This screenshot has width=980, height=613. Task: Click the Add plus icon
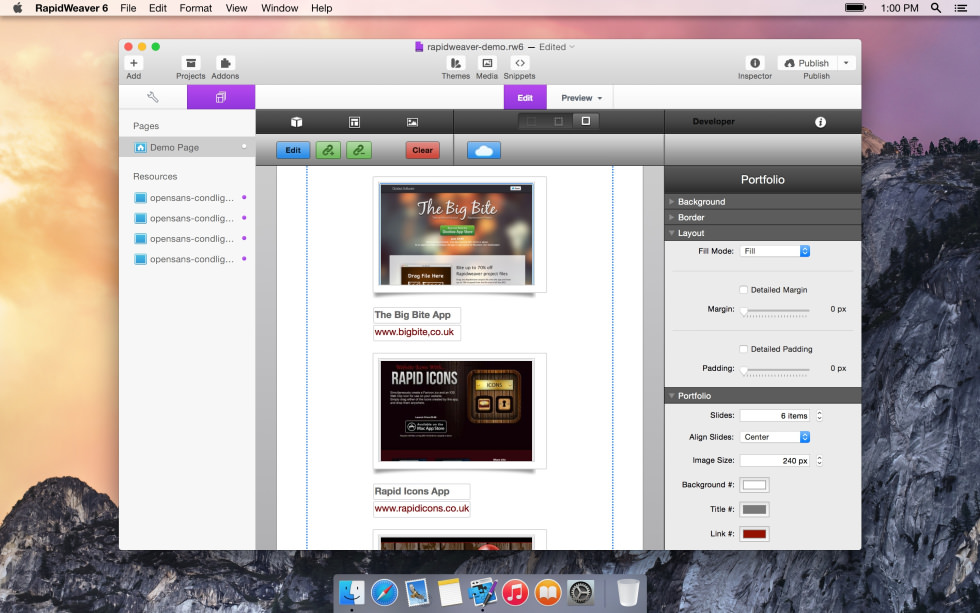[134, 63]
